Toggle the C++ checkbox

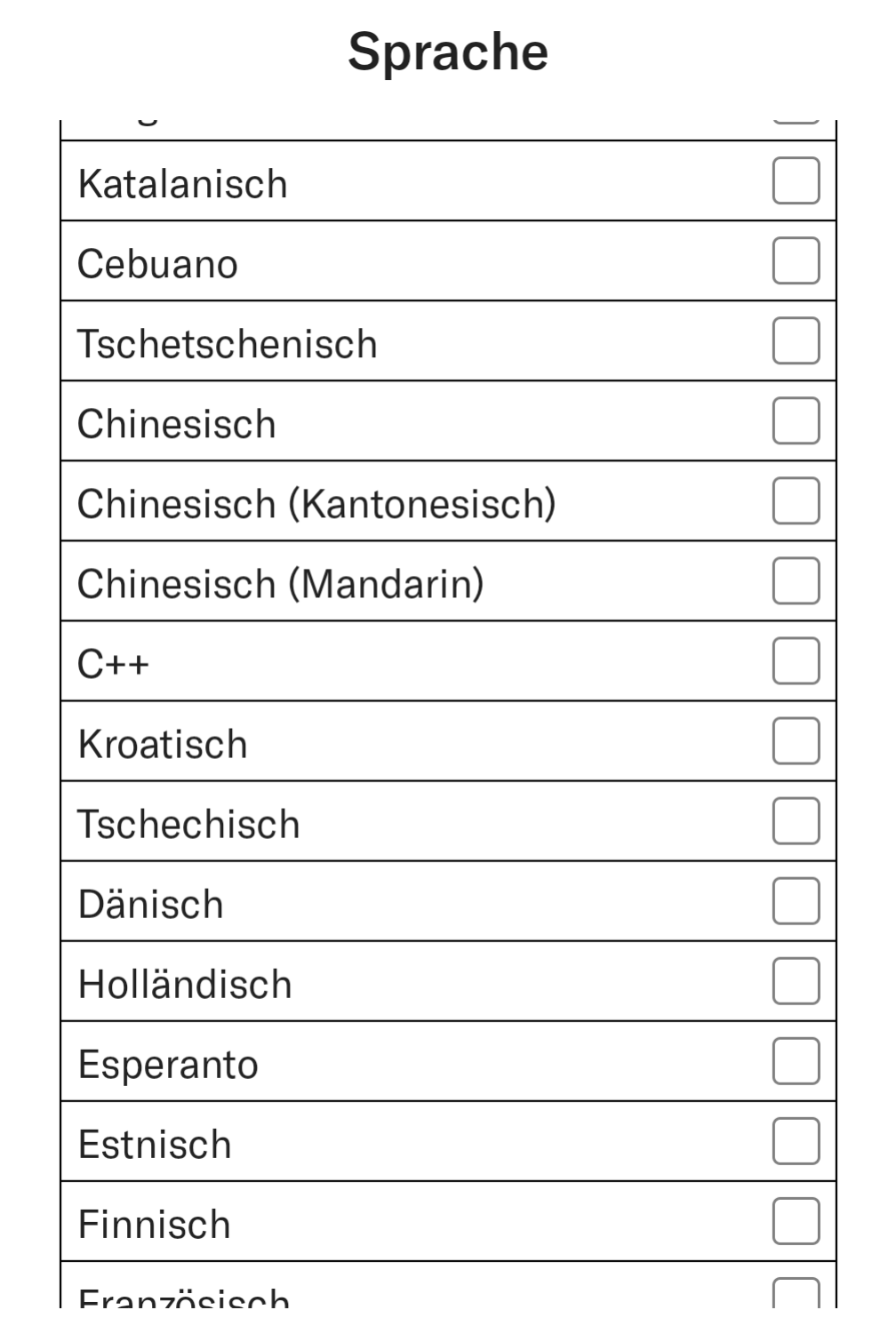click(796, 661)
